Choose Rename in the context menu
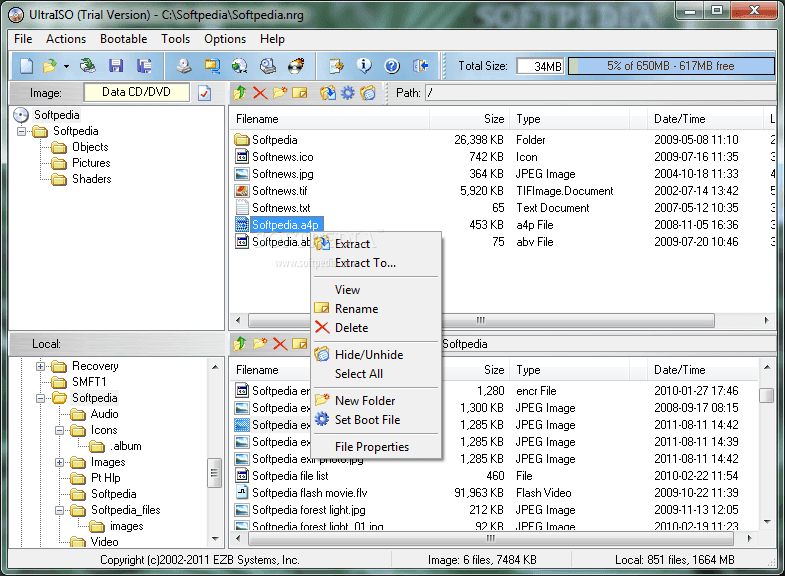785x576 pixels. pos(376,309)
